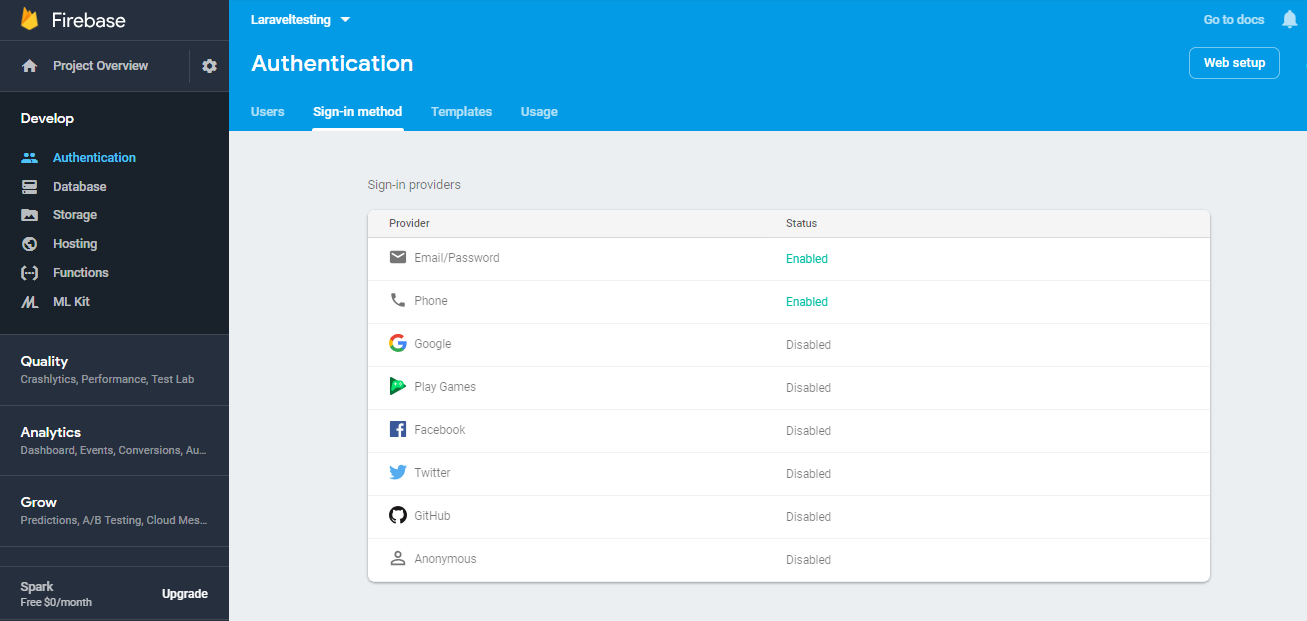1307x621 pixels.
Task: Click Enabled status of Phone
Action: click(x=807, y=302)
